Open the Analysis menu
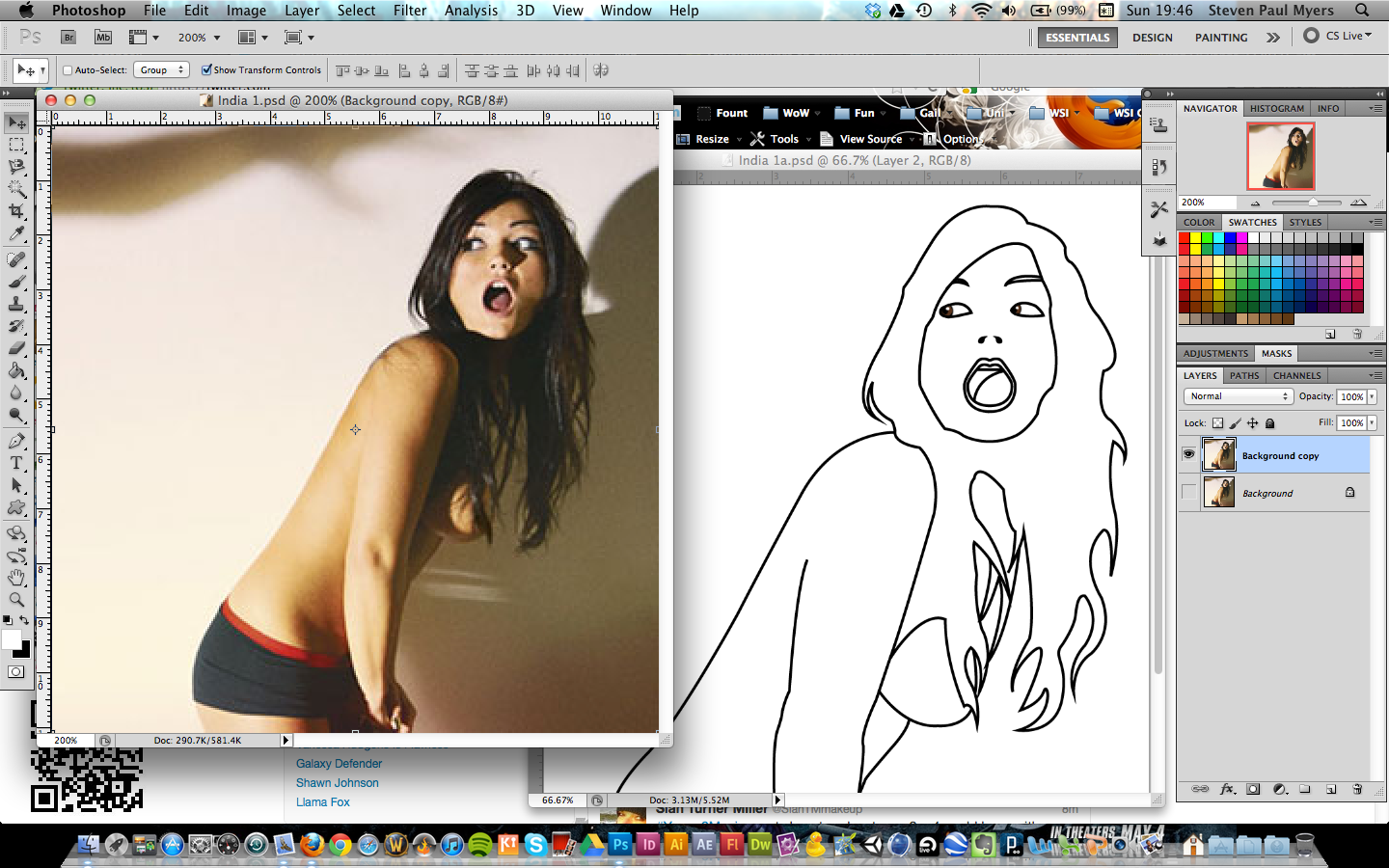This screenshot has height=868, width=1389. [471, 10]
